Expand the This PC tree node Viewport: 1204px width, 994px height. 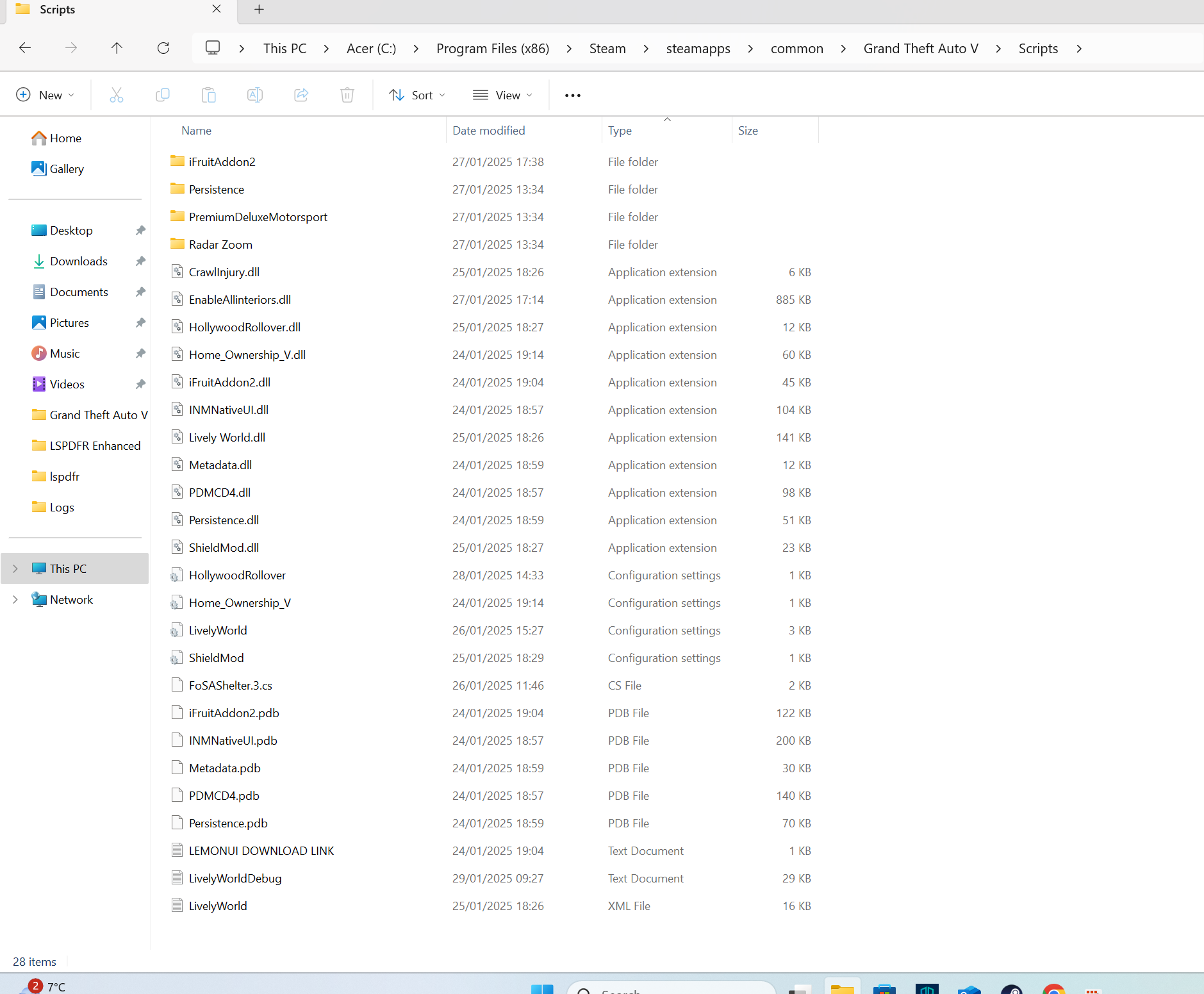click(x=15, y=568)
